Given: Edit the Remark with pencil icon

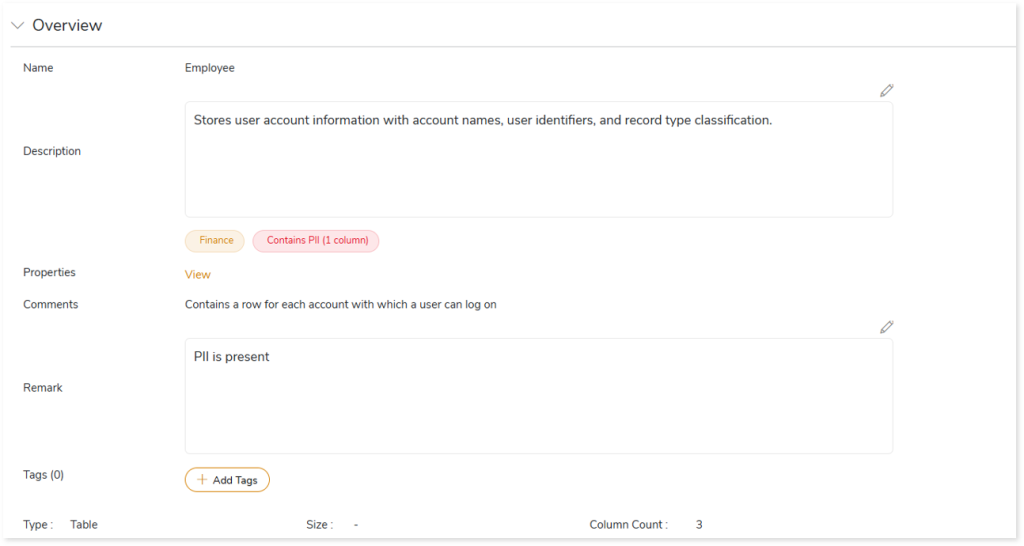Looking at the screenshot, I should (886, 327).
